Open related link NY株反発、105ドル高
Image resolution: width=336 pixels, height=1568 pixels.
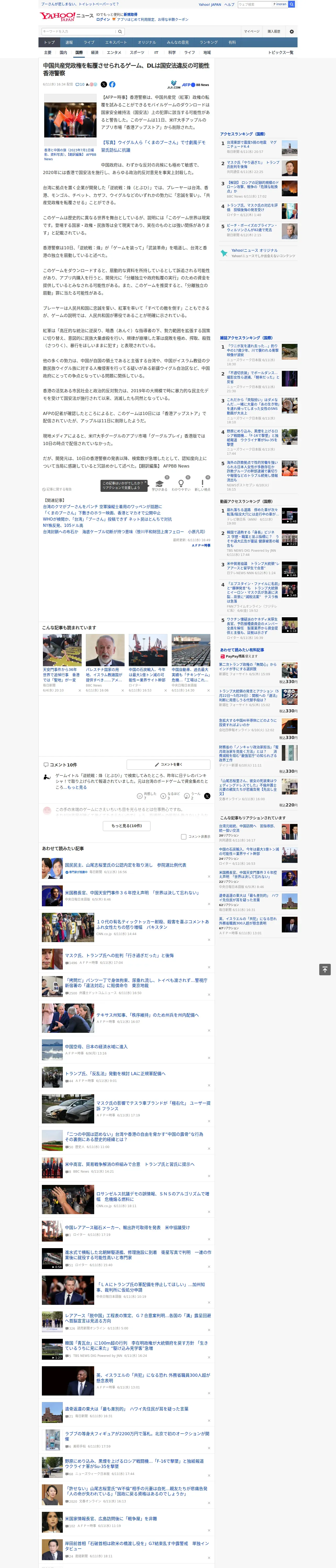(63, 525)
